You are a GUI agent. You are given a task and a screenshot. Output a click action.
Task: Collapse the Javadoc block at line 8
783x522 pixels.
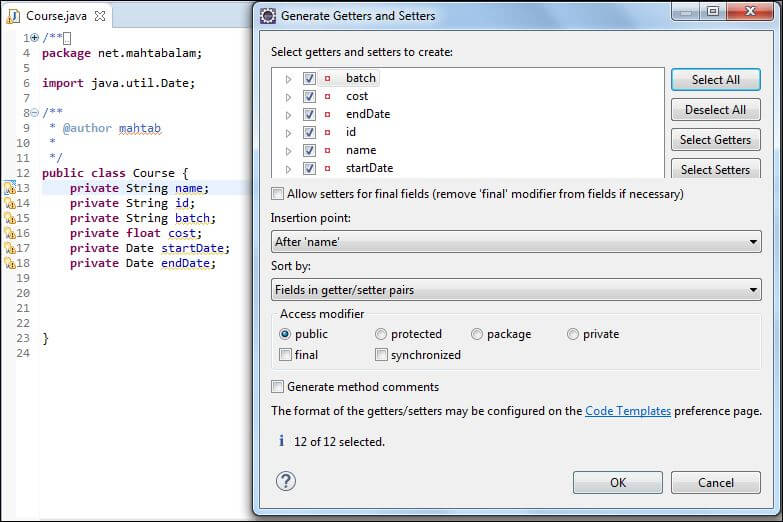coord(34,112)
